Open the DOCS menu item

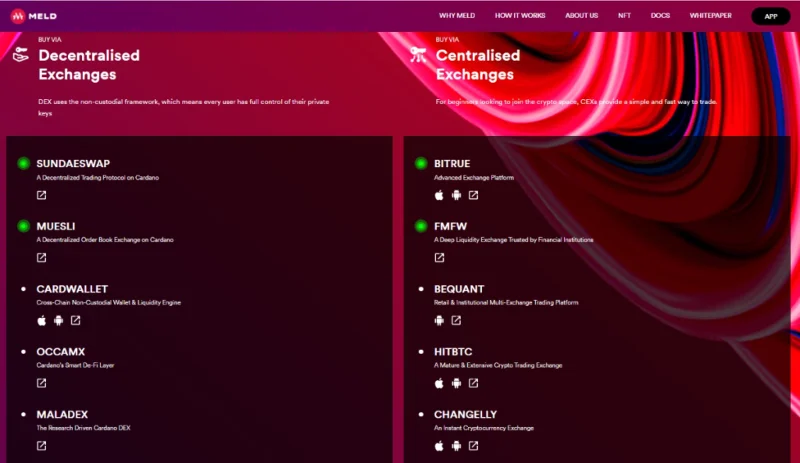coord(660,16)
